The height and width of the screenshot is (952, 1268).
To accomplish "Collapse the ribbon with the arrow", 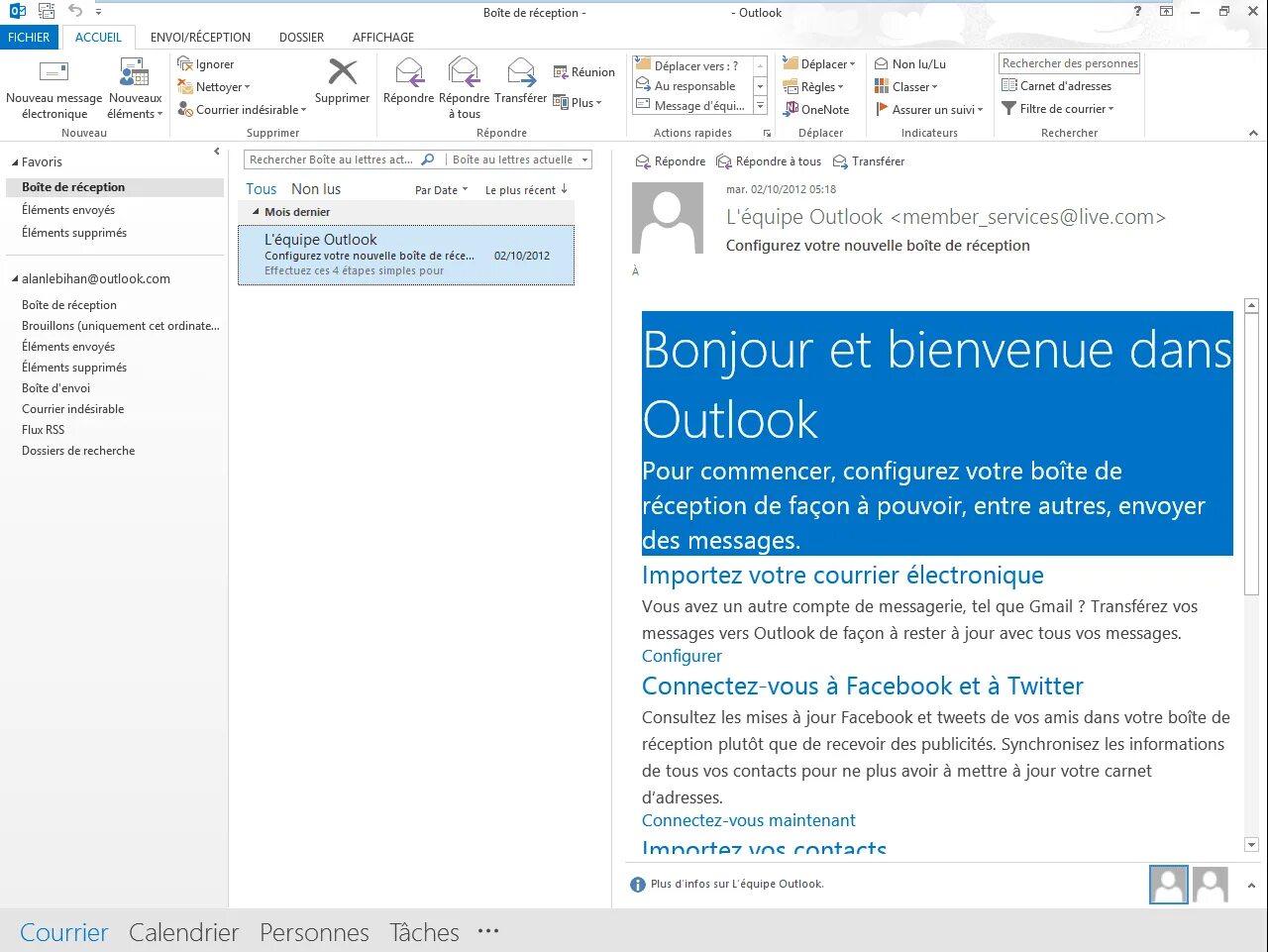I will point(1253,133).
